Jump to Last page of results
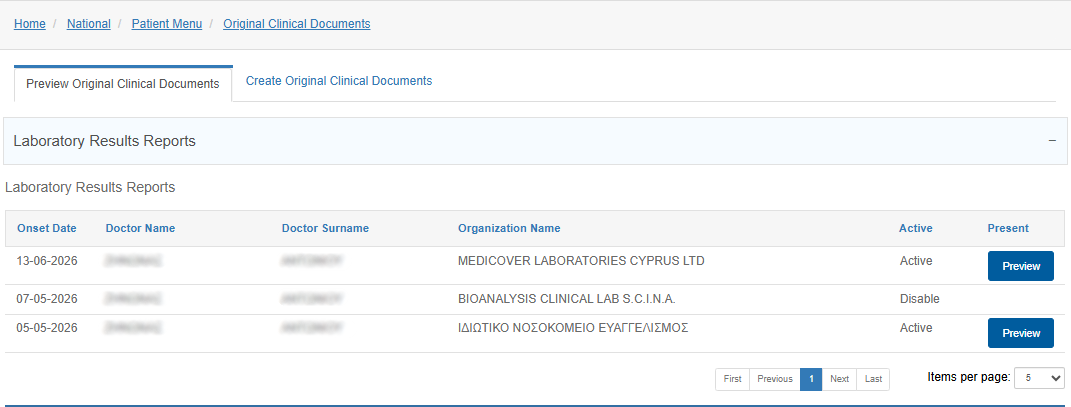The height and width of the screenshot is (407, 1071). tap(873, 379)
